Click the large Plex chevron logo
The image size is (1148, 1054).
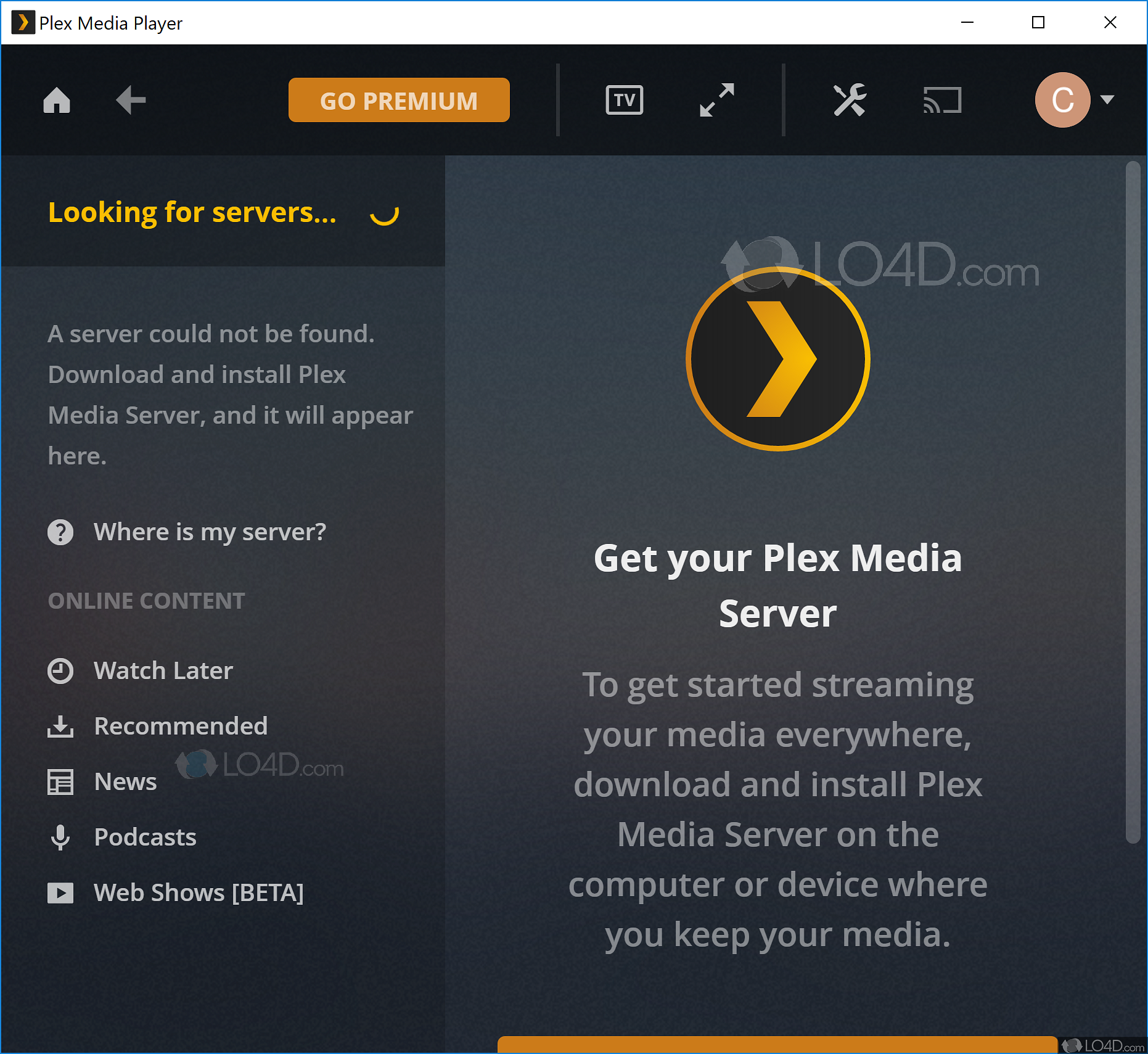778,359
